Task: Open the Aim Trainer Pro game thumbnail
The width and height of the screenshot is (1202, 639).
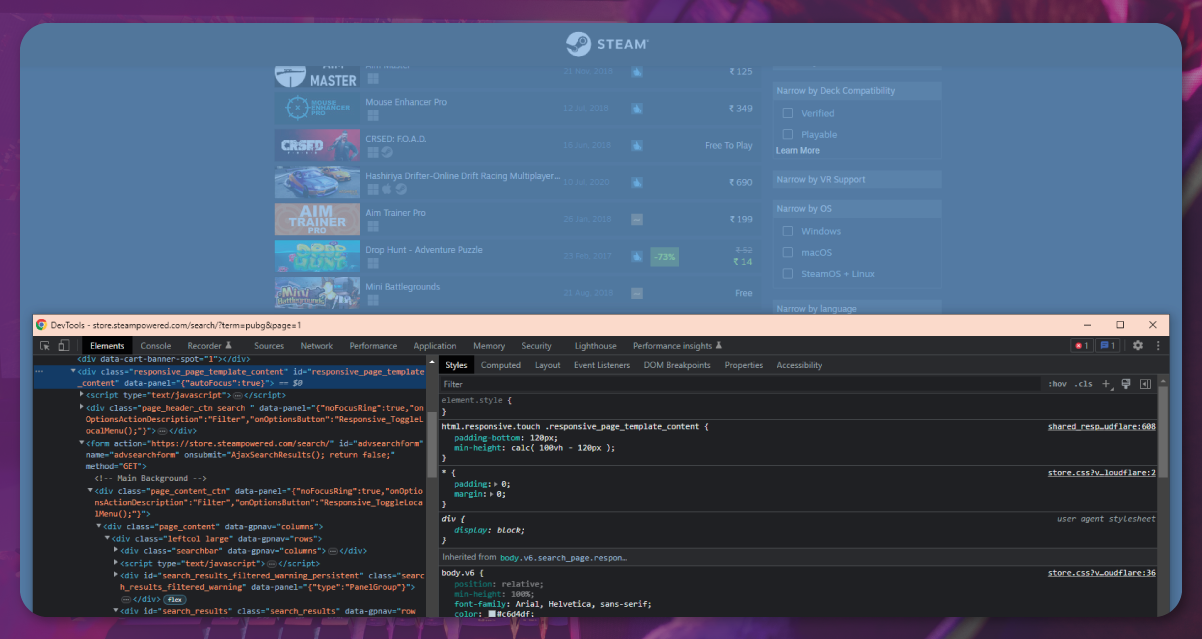Action: [x=317, y=219]
